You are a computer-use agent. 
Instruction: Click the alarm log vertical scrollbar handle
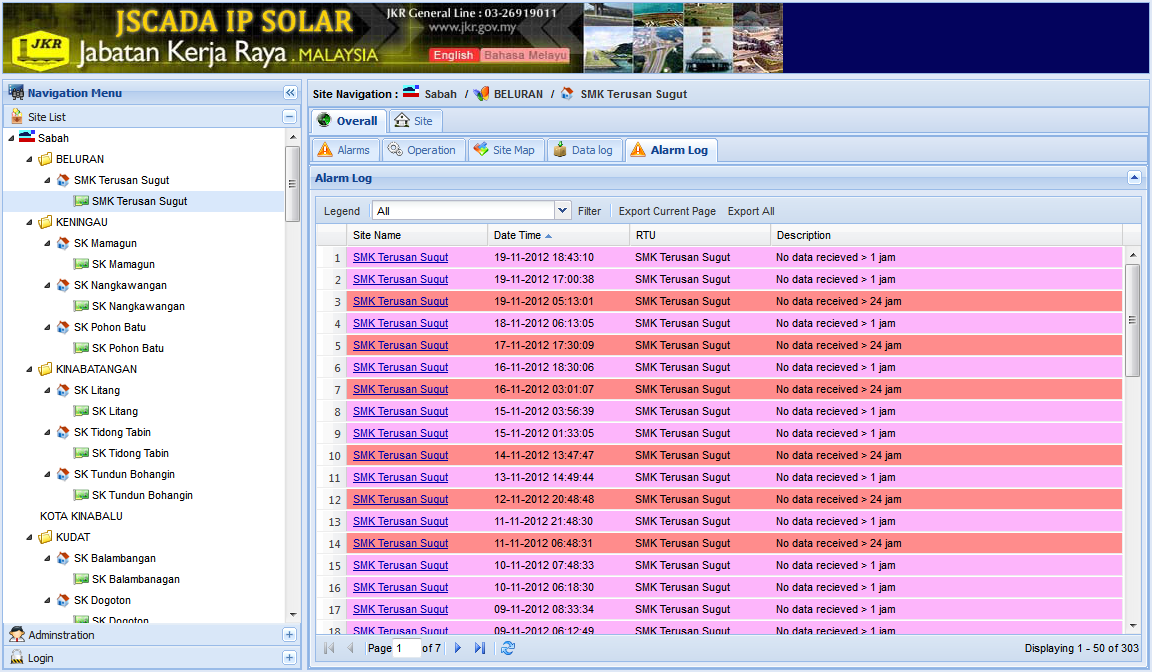point(1133,320)
